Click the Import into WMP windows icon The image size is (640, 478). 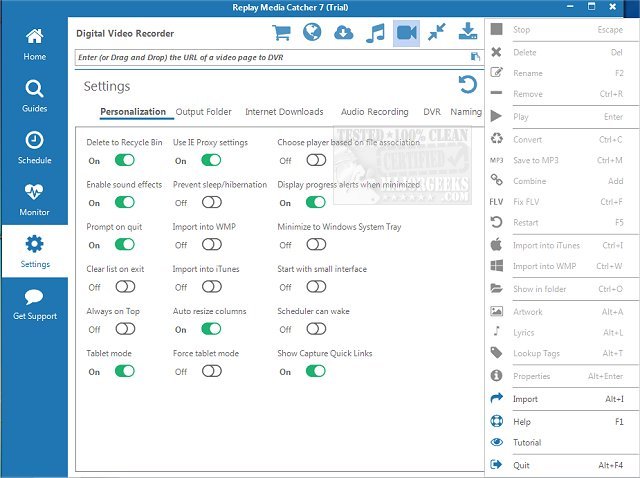tap(496, 266)
